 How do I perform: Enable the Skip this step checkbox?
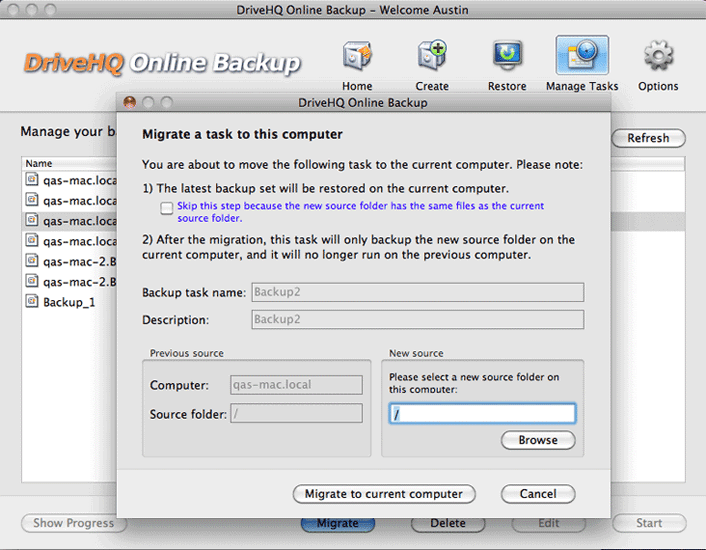click(166, 207)
